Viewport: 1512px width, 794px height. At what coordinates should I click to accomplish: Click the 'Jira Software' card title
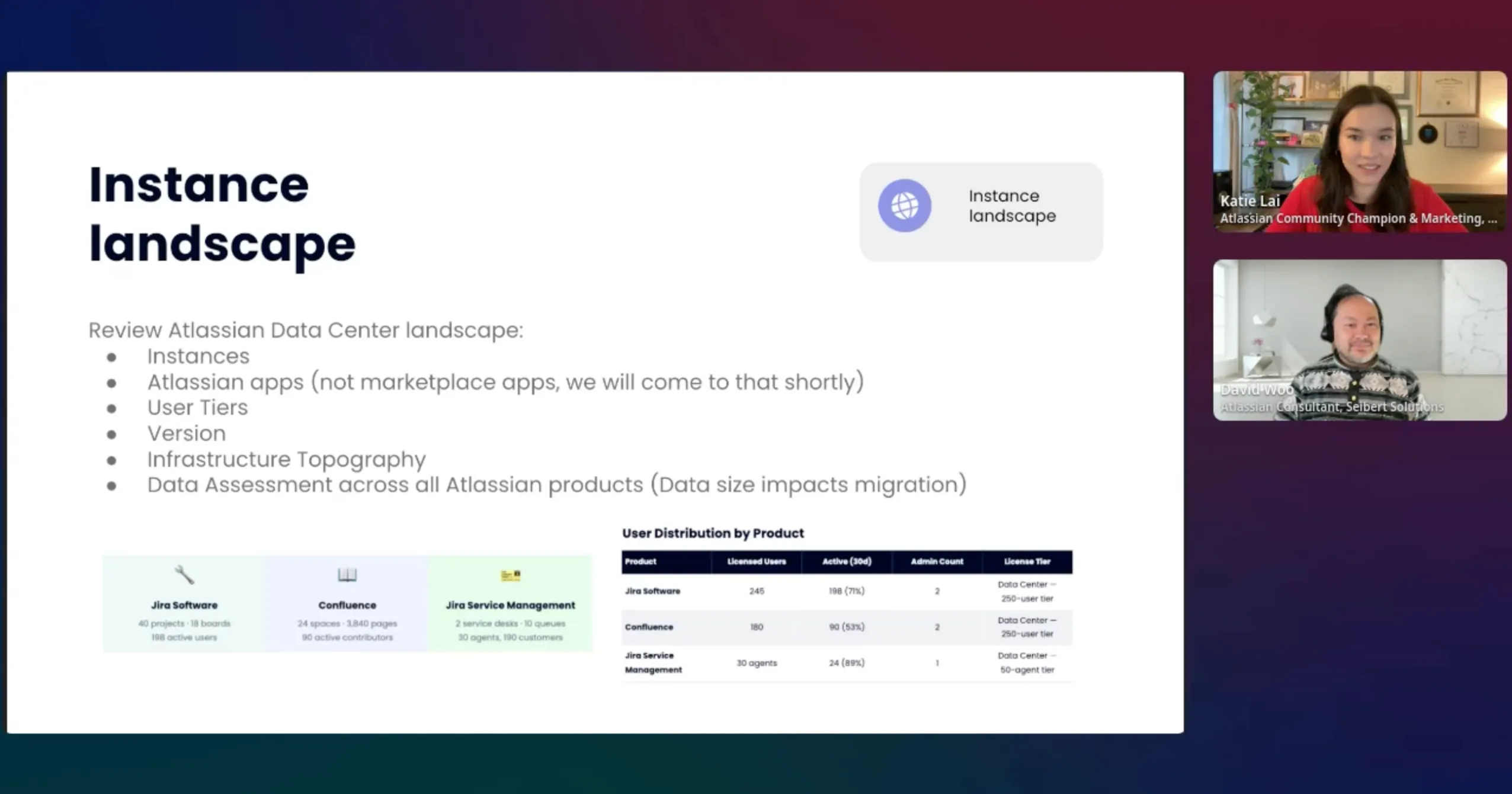point(184,605)
